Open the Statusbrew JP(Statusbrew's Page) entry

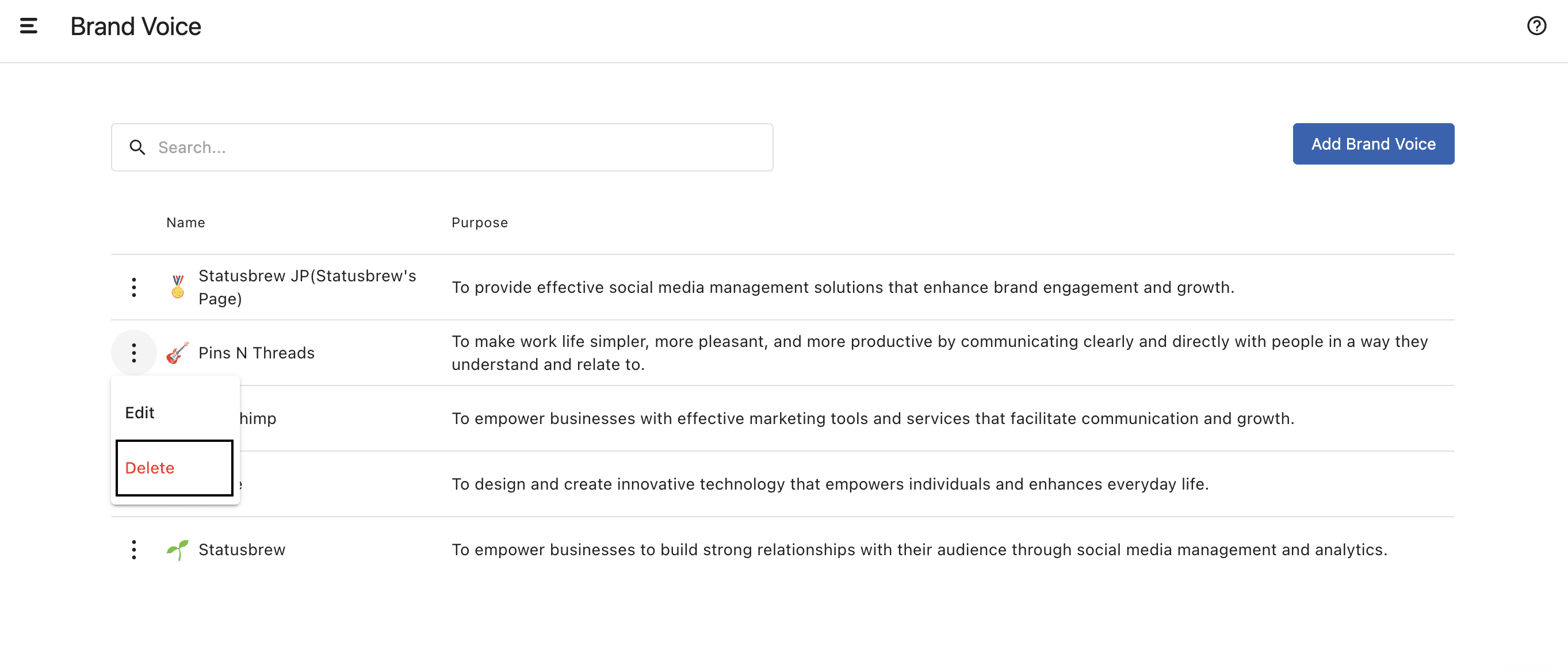(307, 287)
